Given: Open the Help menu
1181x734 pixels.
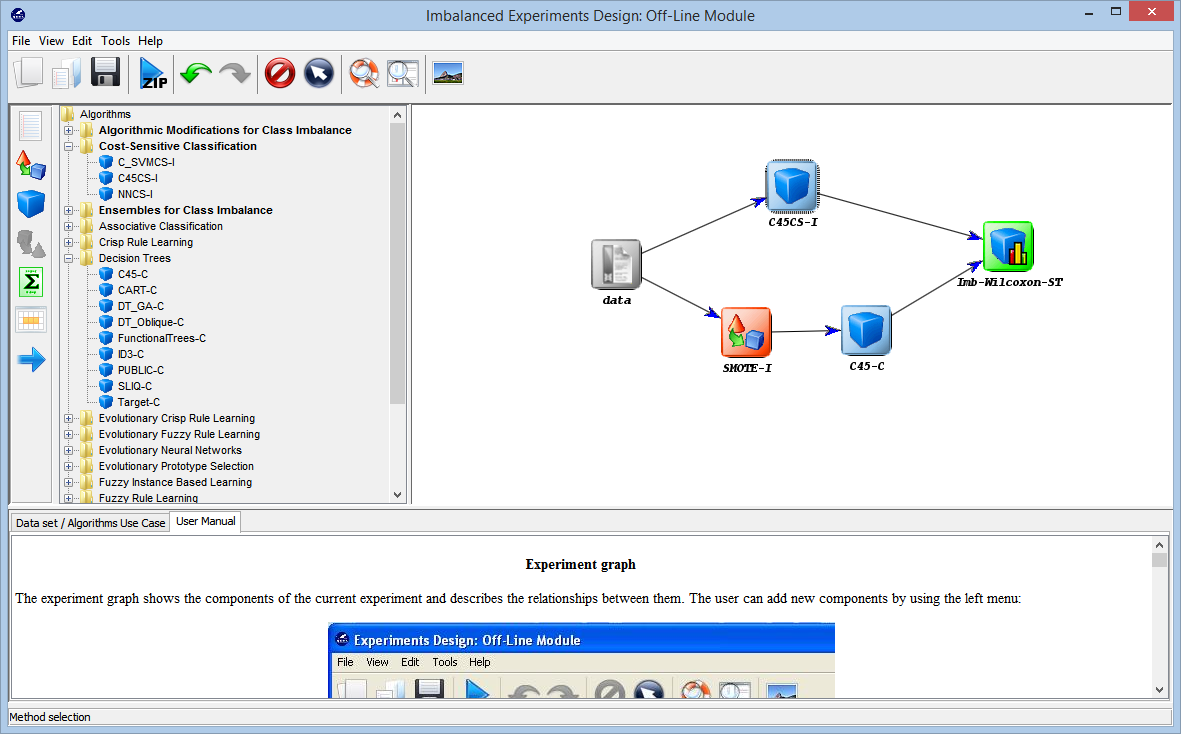Looking at the screenshot, I should [x=150, y=41].
